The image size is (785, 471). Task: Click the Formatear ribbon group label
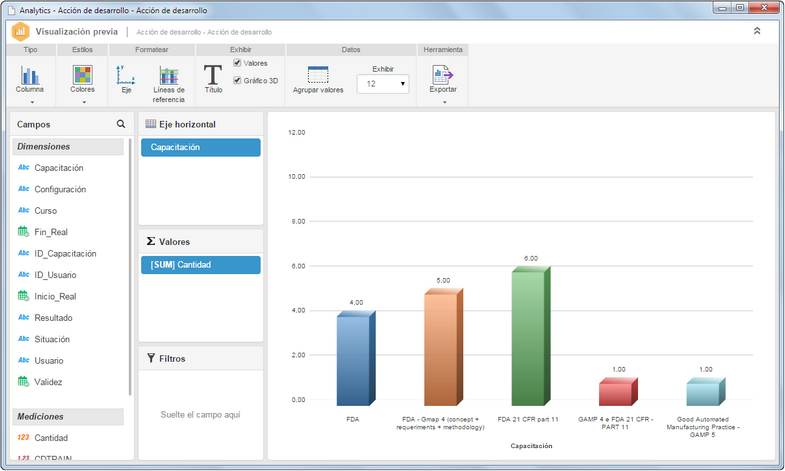coord(151,50)
